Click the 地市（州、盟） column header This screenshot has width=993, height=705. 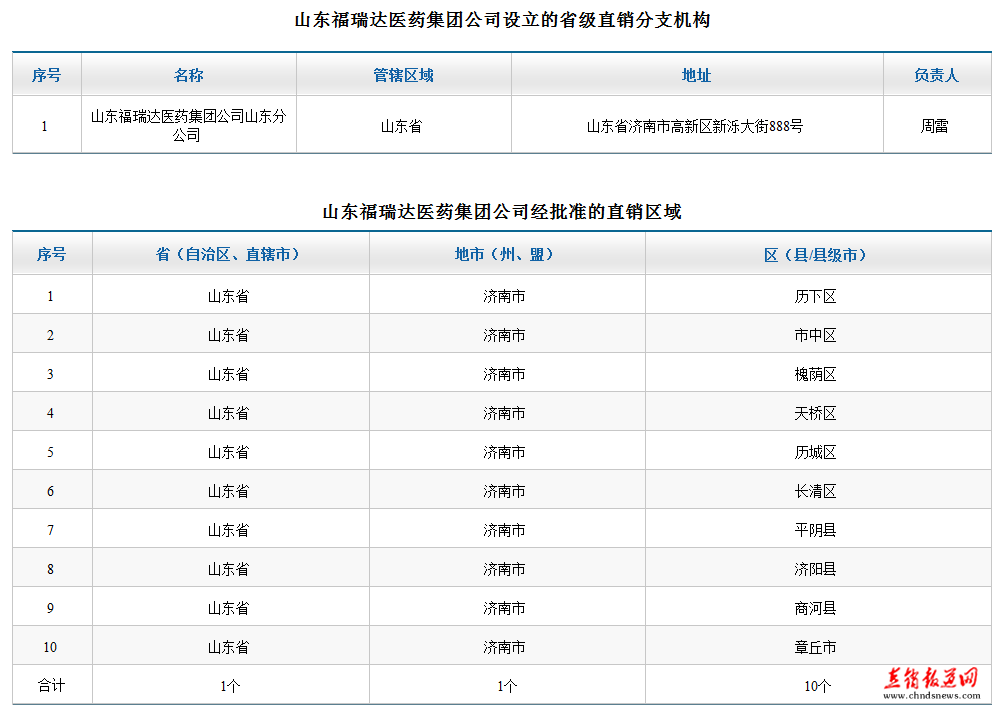pyautogui.click(x=505, y=254)
